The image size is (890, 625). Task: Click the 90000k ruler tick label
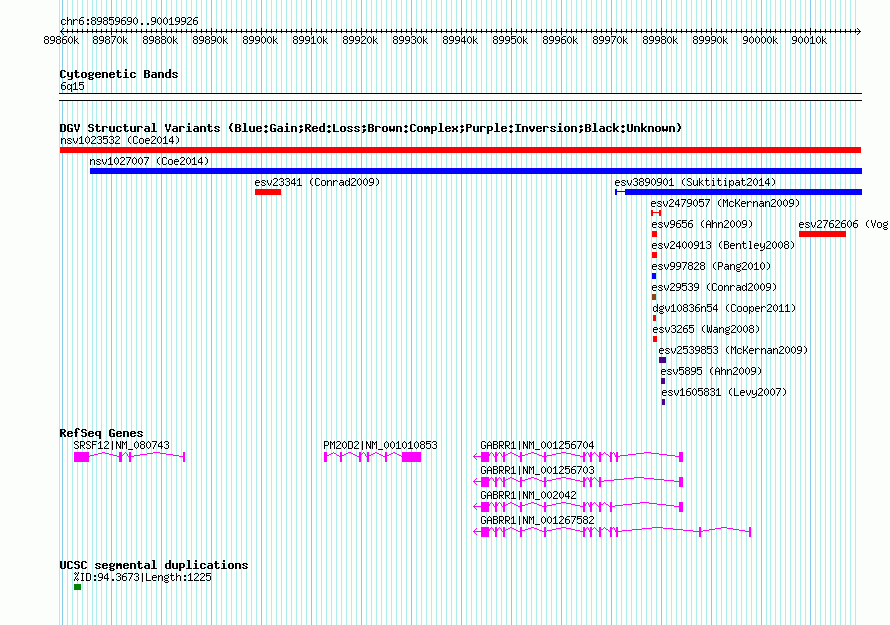point(760,40)
